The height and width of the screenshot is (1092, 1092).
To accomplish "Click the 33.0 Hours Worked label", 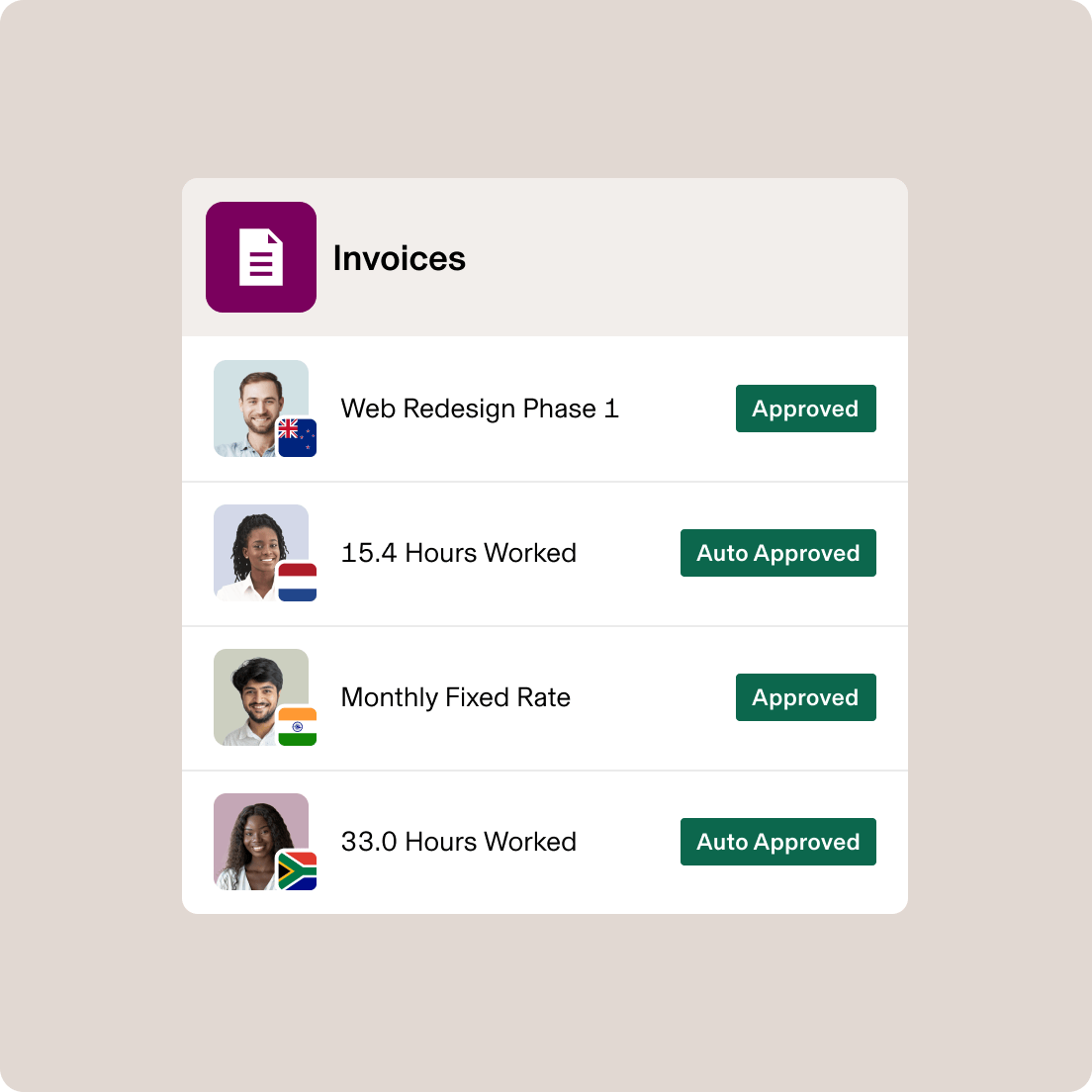I will [458, 842].
